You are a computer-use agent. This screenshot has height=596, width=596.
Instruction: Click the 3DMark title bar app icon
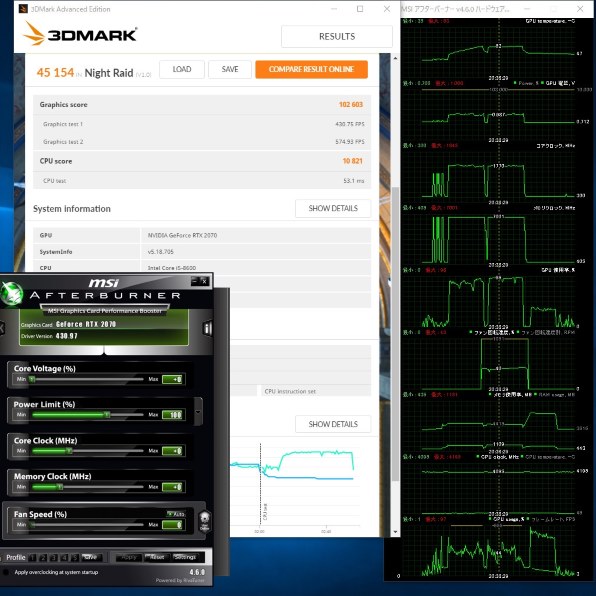tap(23, 9)
